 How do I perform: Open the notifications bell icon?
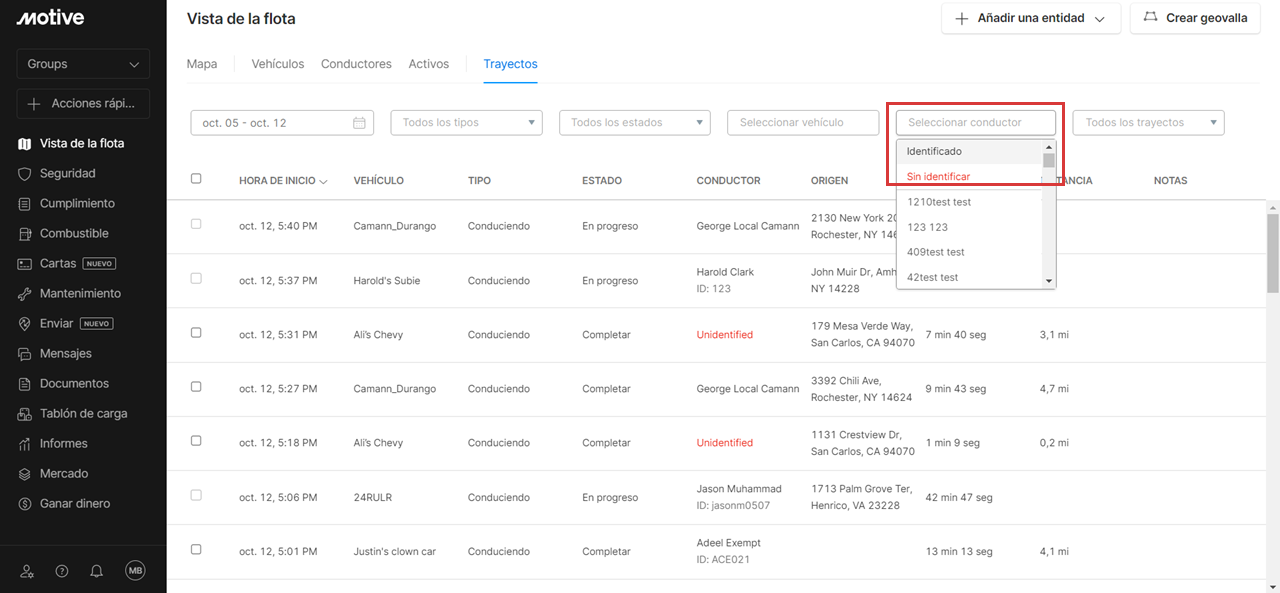coord(97,571)
